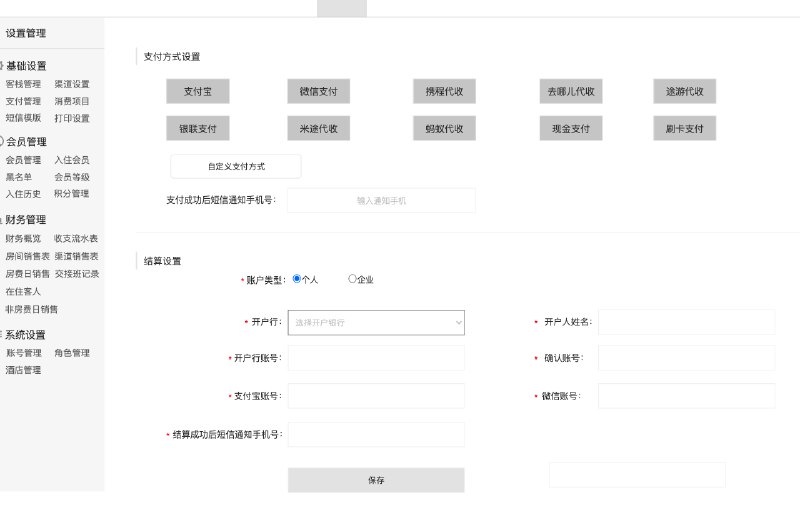The image size is (800, 530).
Task: View 房间销售表 from the sidebar
Action: pos(28,256)
